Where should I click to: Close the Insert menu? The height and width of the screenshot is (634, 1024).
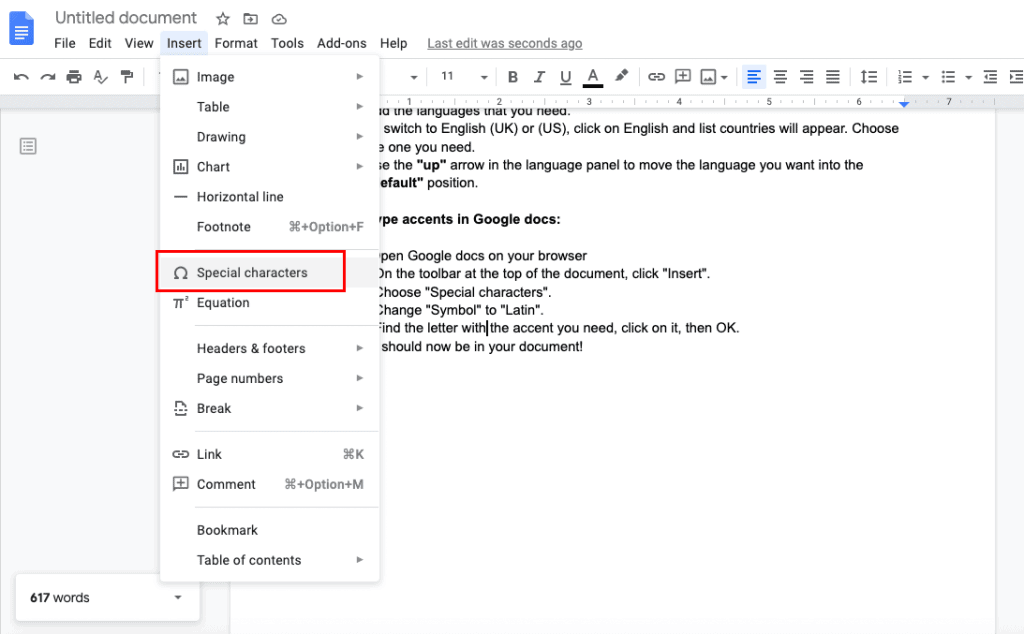point(184,43)
